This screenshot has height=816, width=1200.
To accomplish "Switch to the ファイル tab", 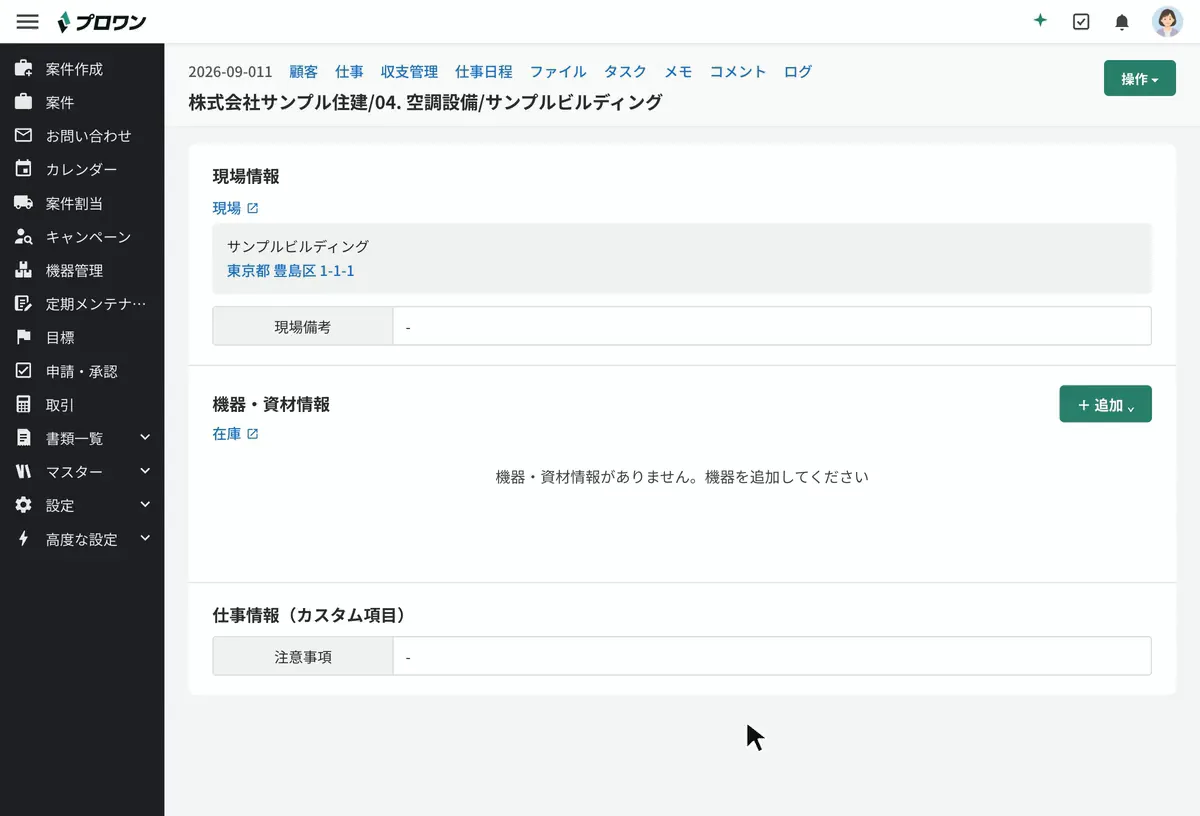I will pyautogui.click(x=558, y=72).
